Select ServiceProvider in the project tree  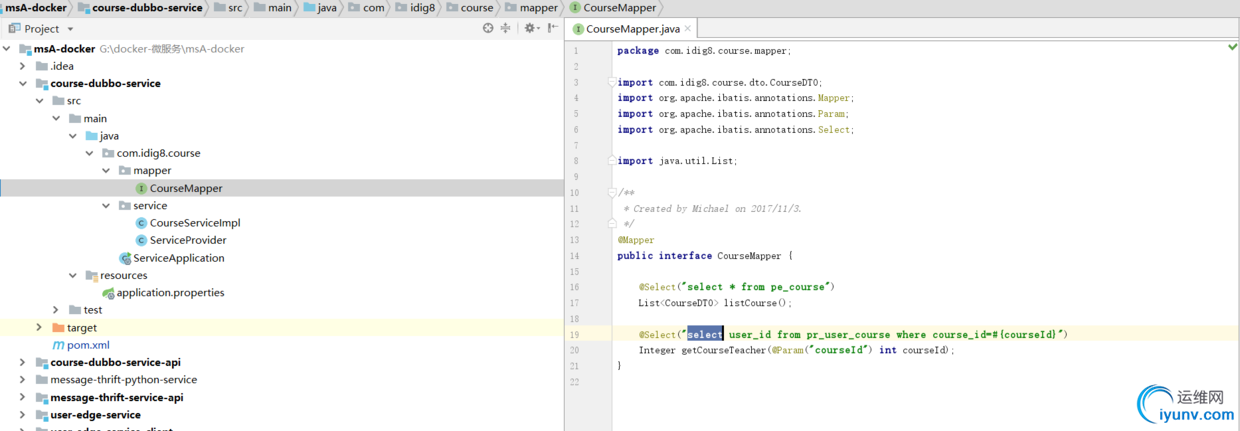(x=188, y=240)
